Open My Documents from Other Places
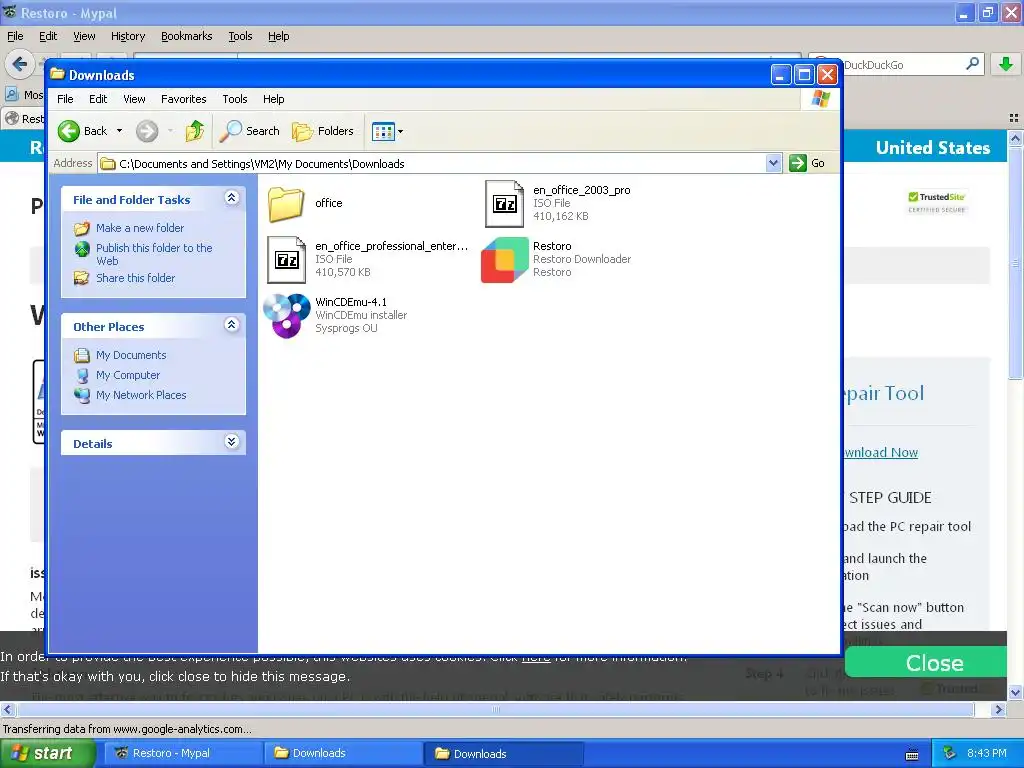The height and width of the screenshot is (768, 1024). [131, 355]
